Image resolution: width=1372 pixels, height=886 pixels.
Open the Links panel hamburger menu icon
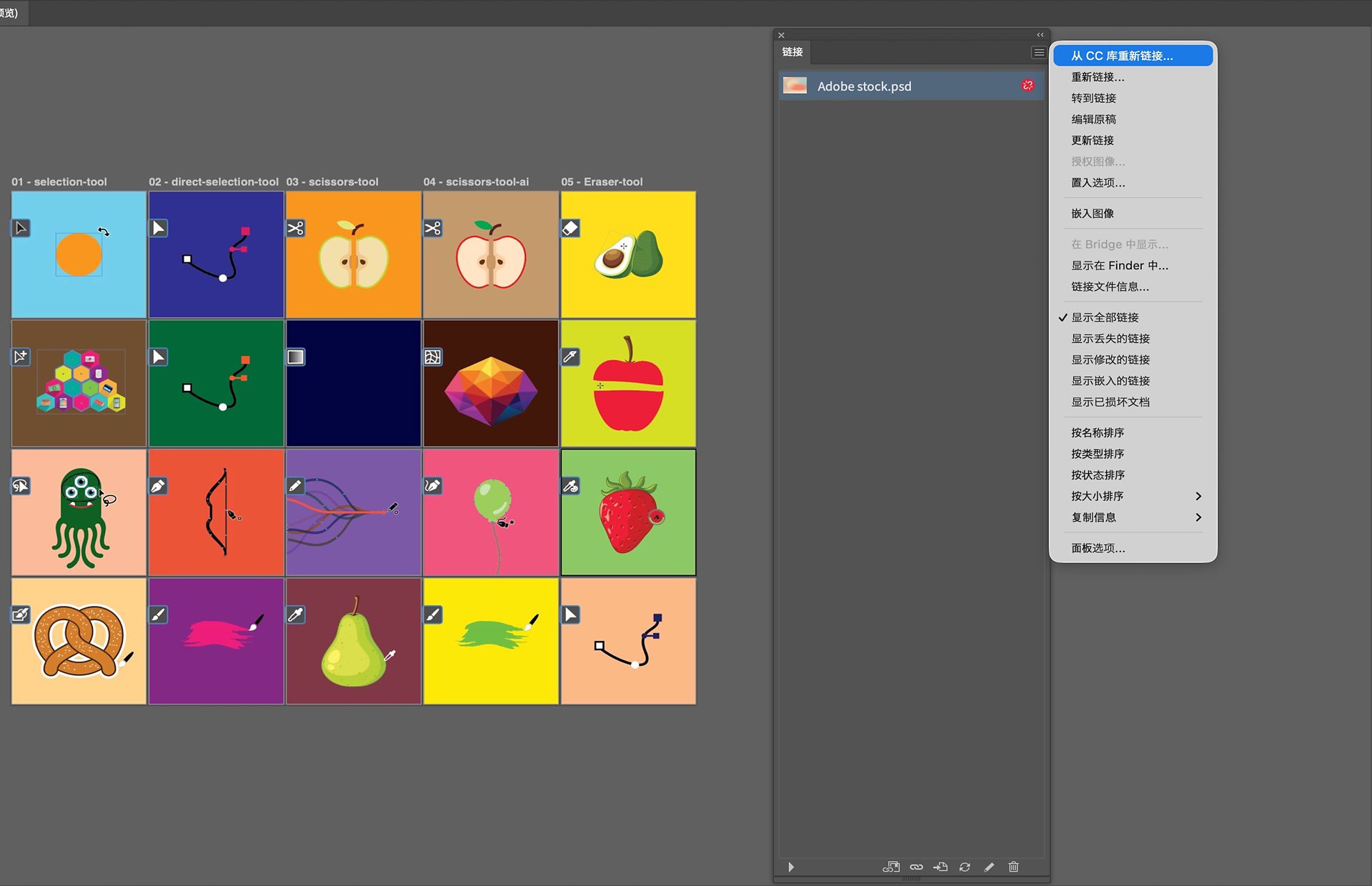(1038, 52)
